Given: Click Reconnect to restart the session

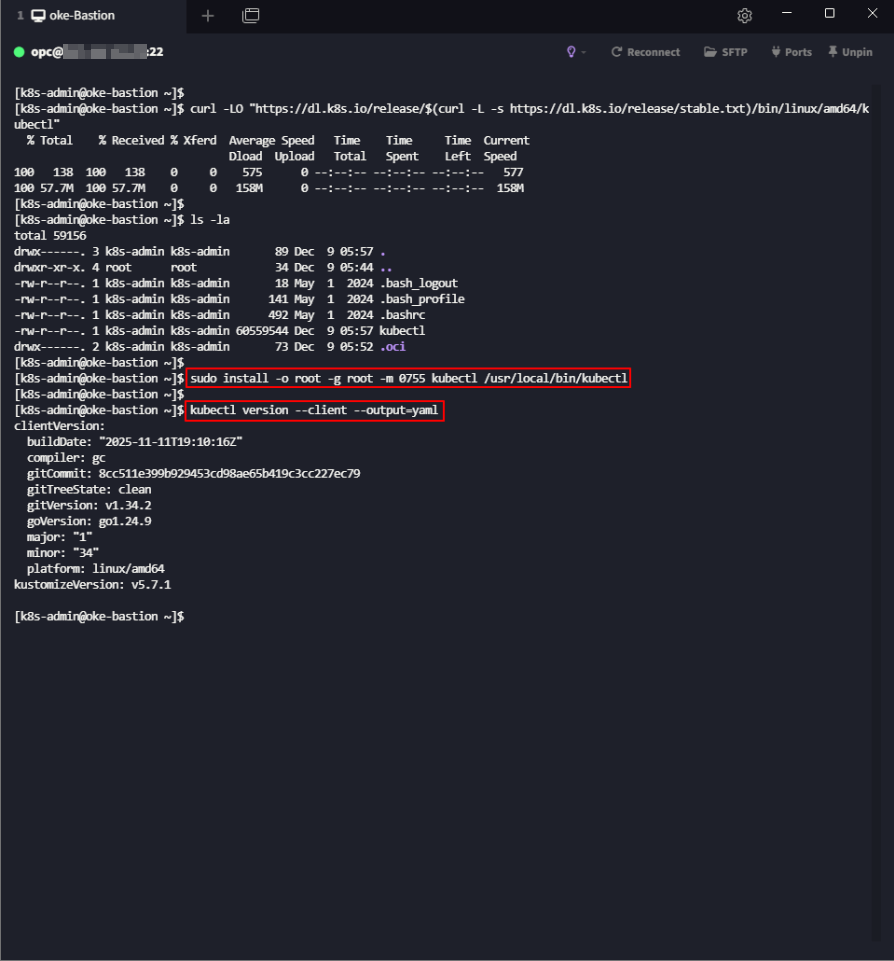Looking at the screenshot, I should coord(645,52).
